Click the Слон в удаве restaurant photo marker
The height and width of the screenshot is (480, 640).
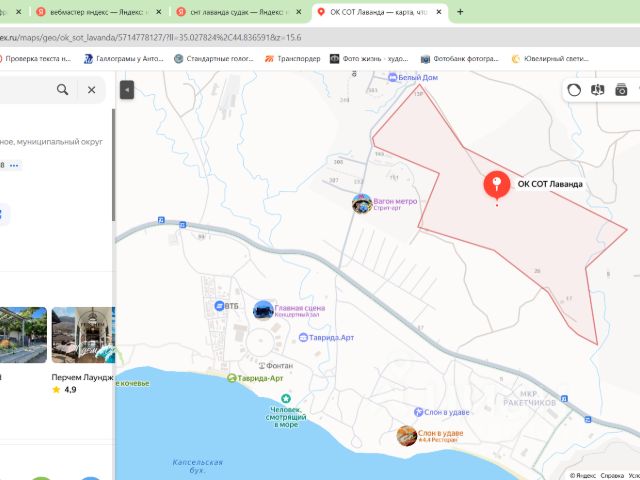(x=407, y=436)
